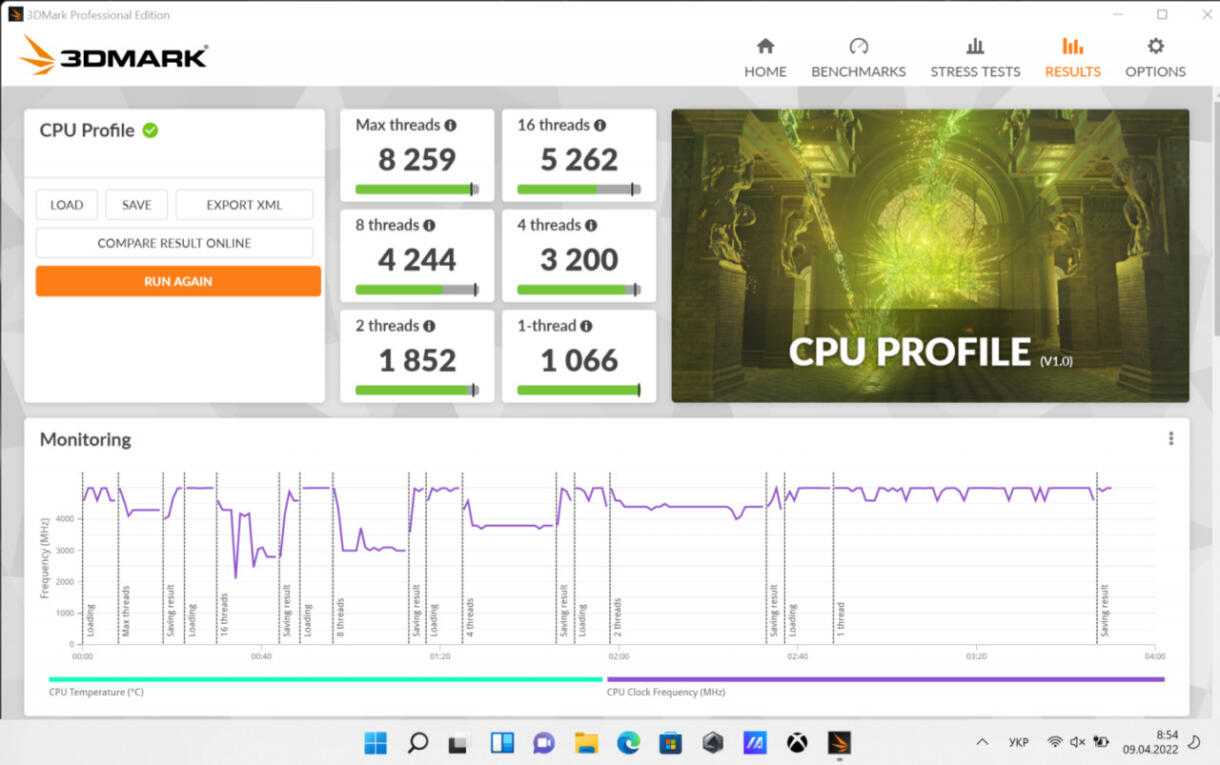Viewport: 1220px width, 765px height.
Task: Open Options via the gear icon
Action: pos(1155,47)
